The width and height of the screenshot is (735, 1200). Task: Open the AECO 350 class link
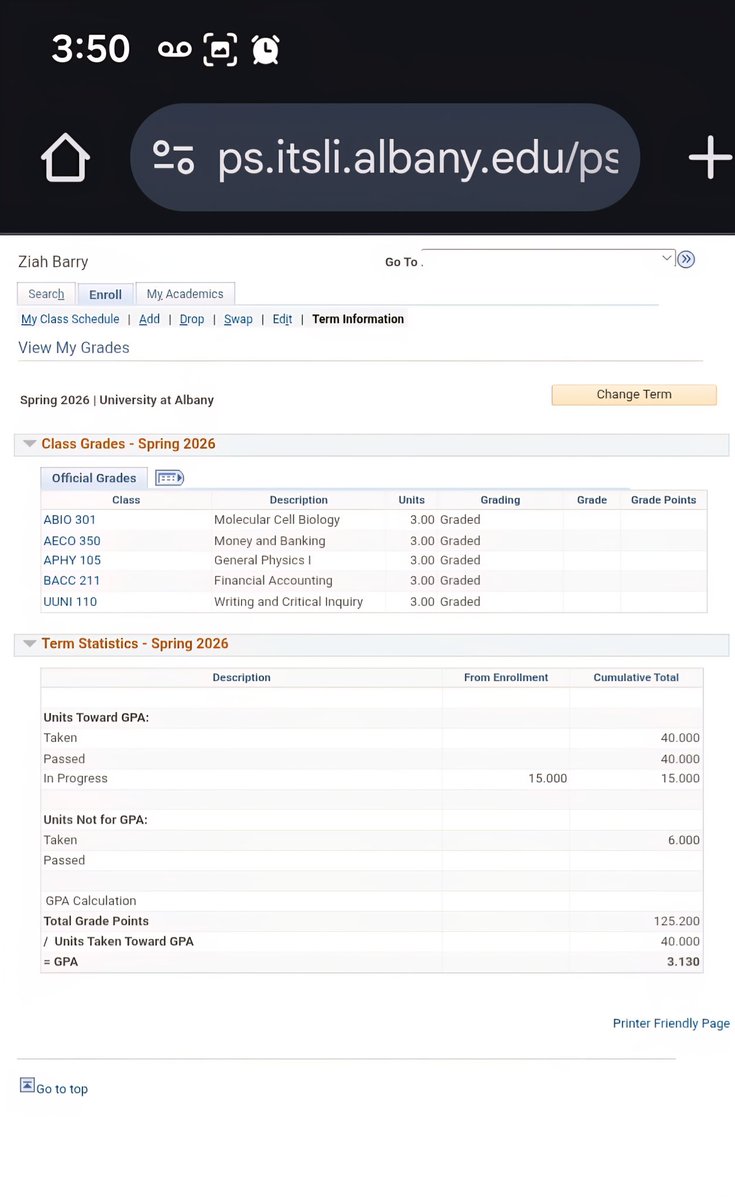tap(72, 541)
